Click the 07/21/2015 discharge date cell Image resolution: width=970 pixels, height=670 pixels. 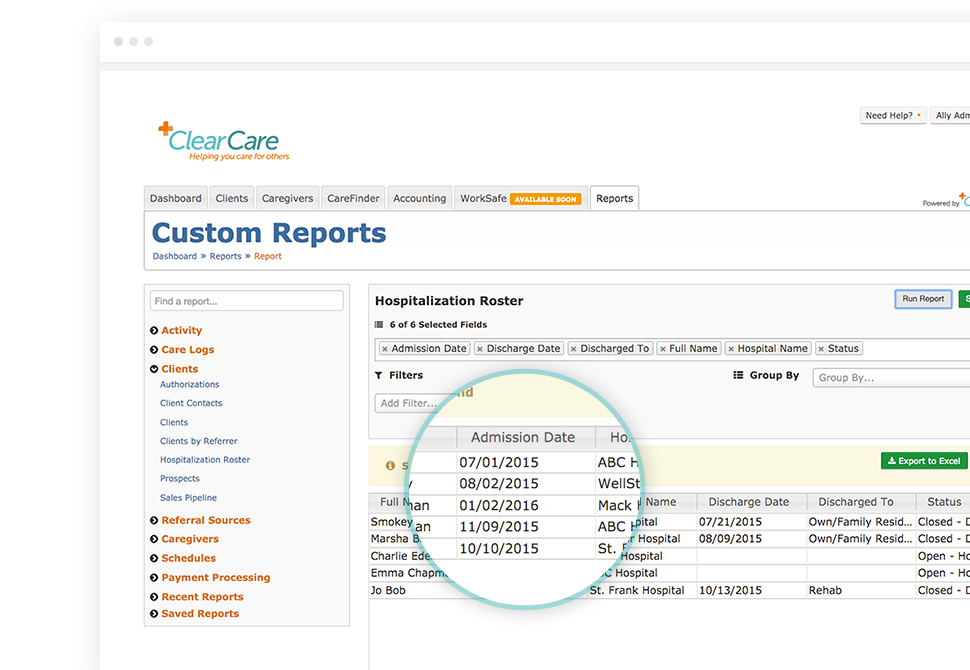730,522
